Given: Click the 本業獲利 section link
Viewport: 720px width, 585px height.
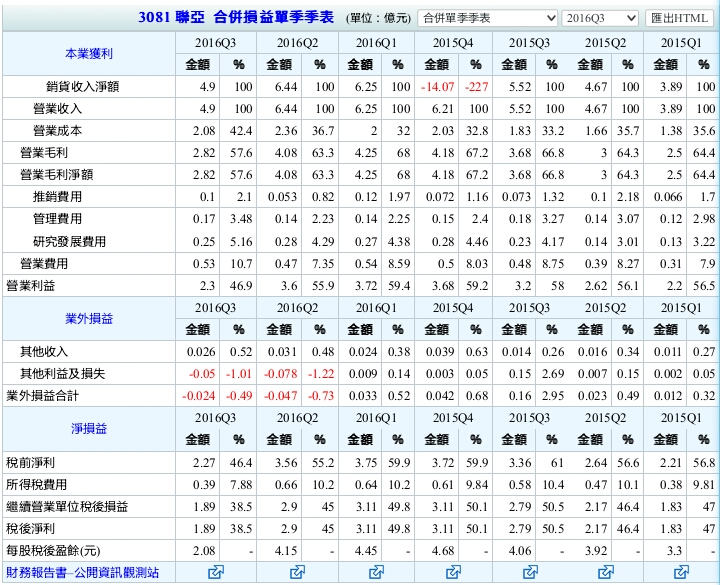Looking at the screenshot, I should click(x=89, y=54).
